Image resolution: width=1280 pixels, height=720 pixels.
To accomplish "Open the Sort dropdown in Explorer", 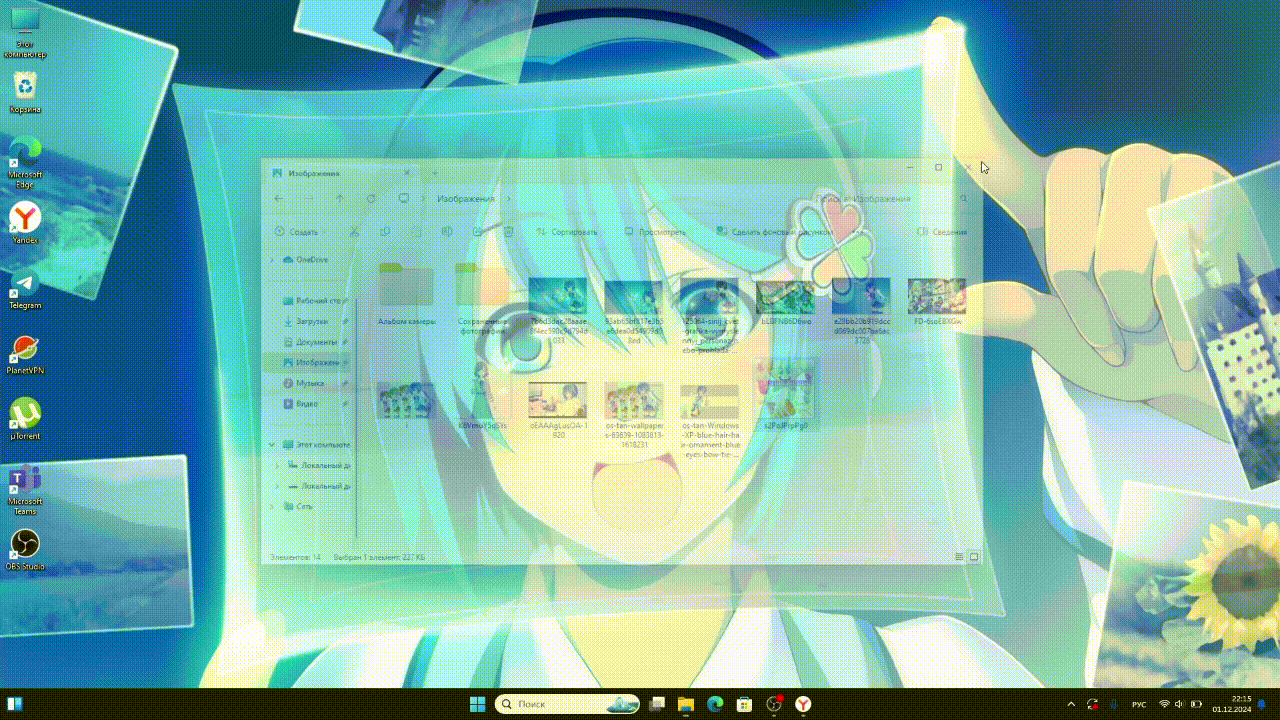I will click(567, 232).
